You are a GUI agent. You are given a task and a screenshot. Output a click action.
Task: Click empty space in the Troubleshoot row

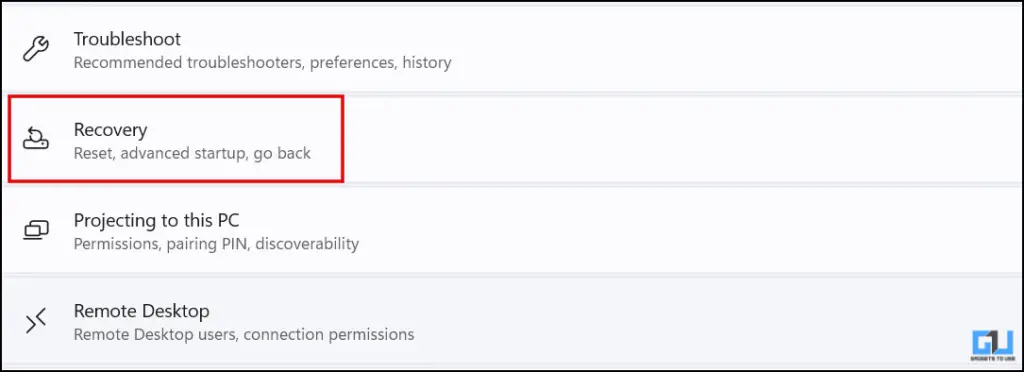(x=718, y=50)
